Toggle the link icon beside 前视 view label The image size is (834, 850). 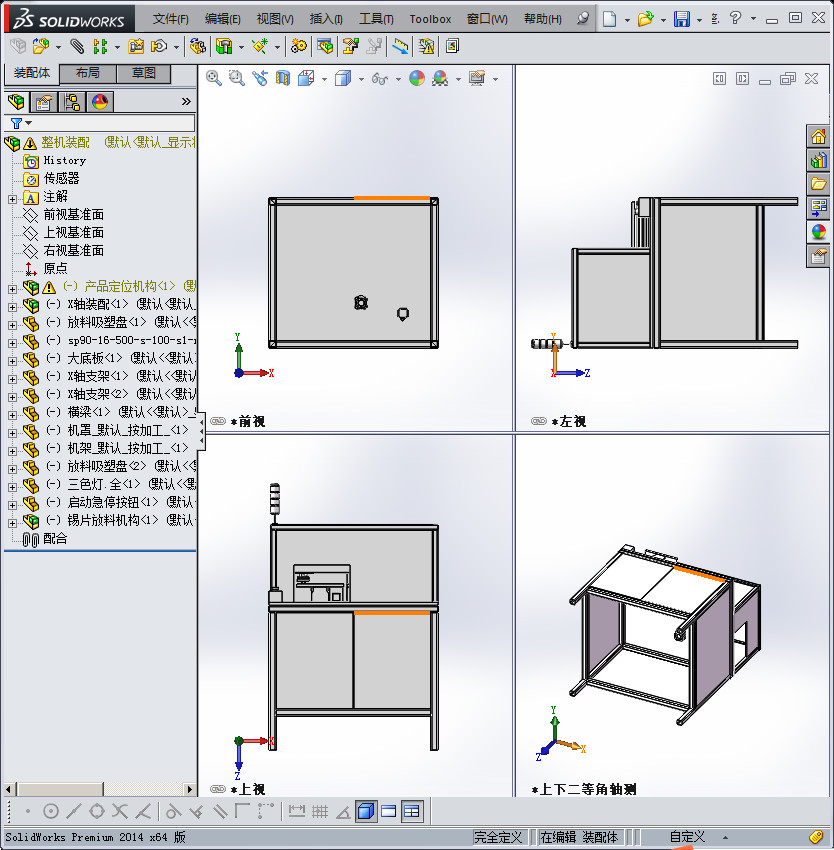[x=217, y=421]
